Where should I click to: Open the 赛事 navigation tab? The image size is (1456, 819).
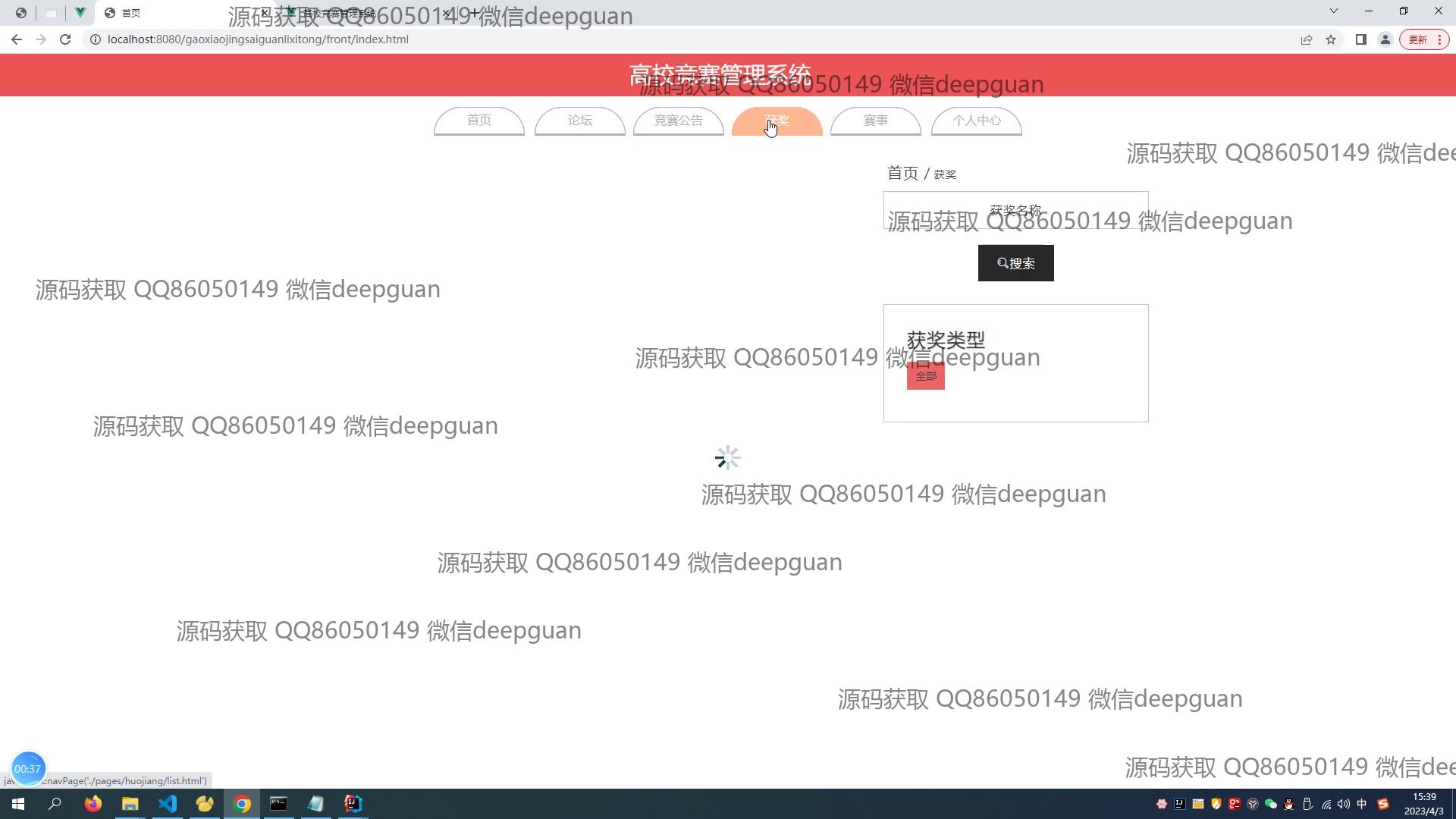pos(876,121)
